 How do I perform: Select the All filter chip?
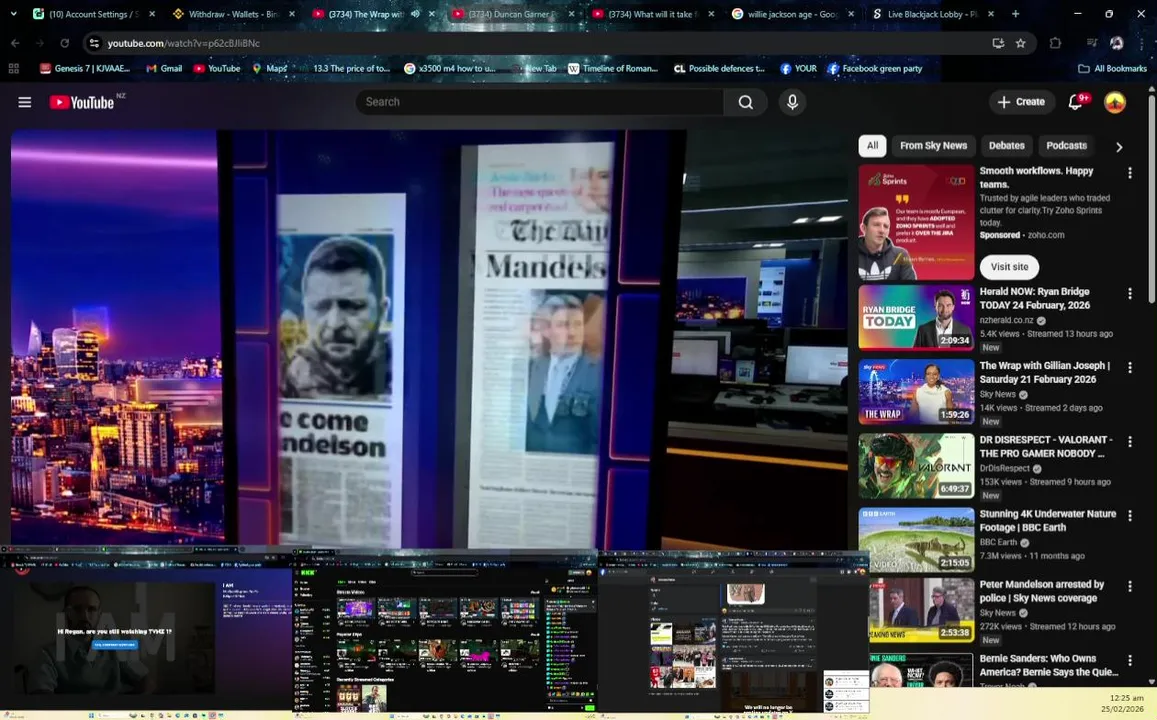(x=872, y=145)
